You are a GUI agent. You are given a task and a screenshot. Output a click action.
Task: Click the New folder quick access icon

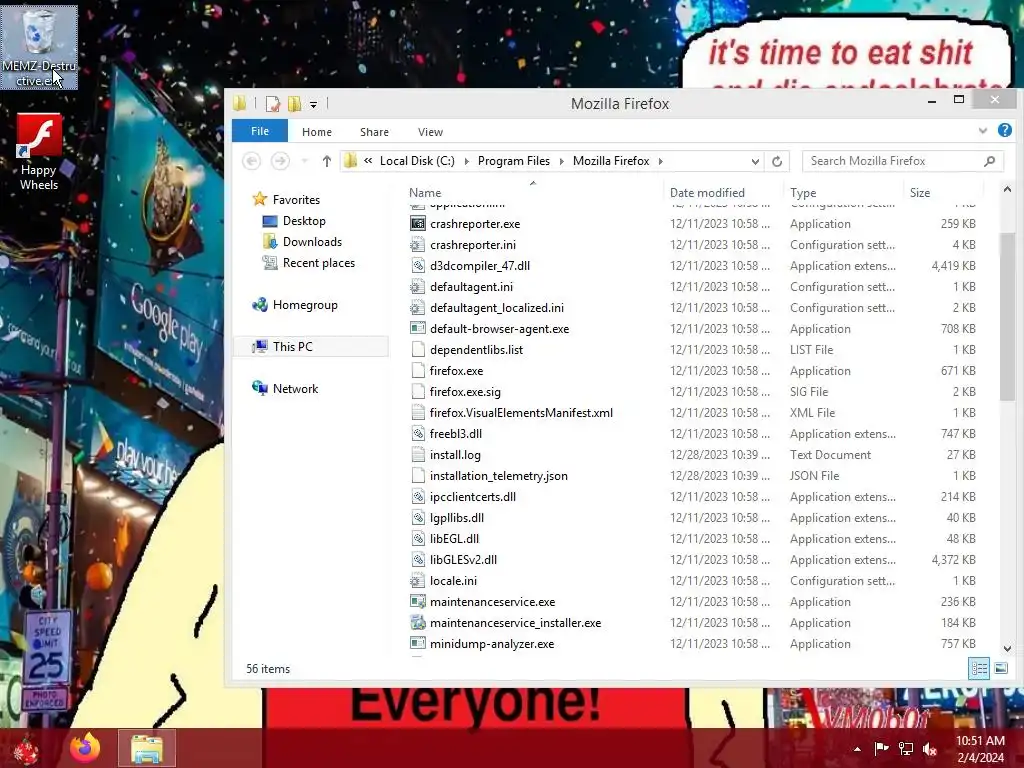click(x=295, y=104)
